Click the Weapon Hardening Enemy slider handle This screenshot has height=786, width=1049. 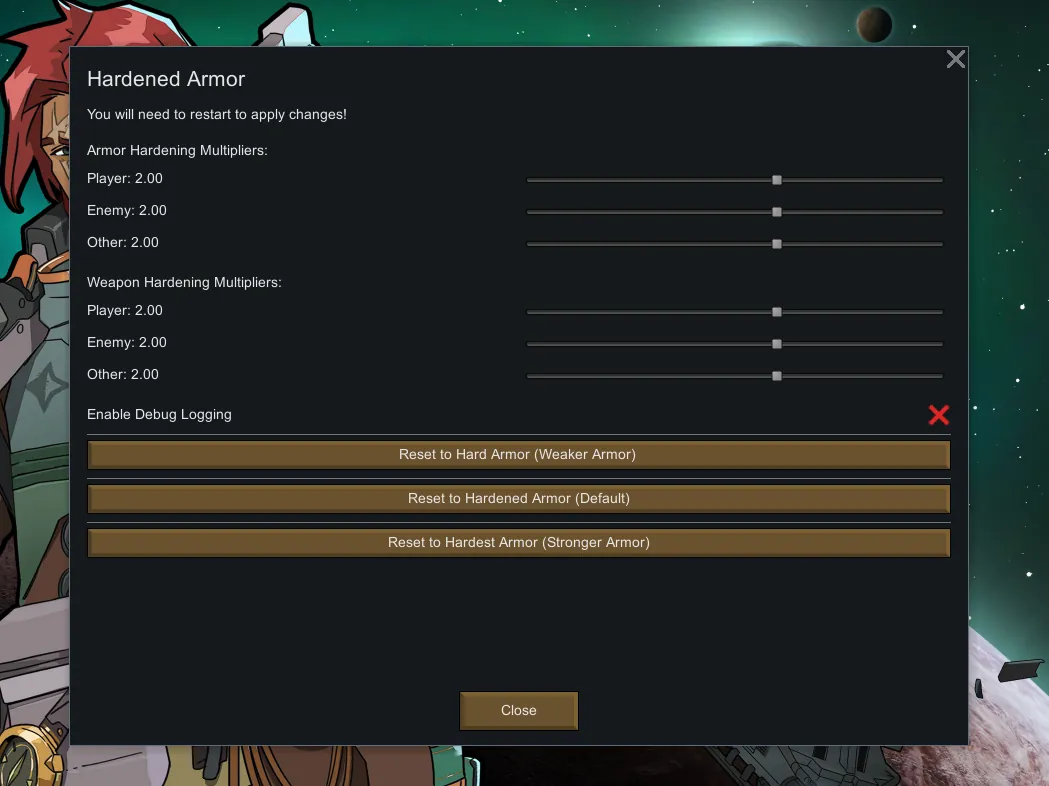(776, 344)
